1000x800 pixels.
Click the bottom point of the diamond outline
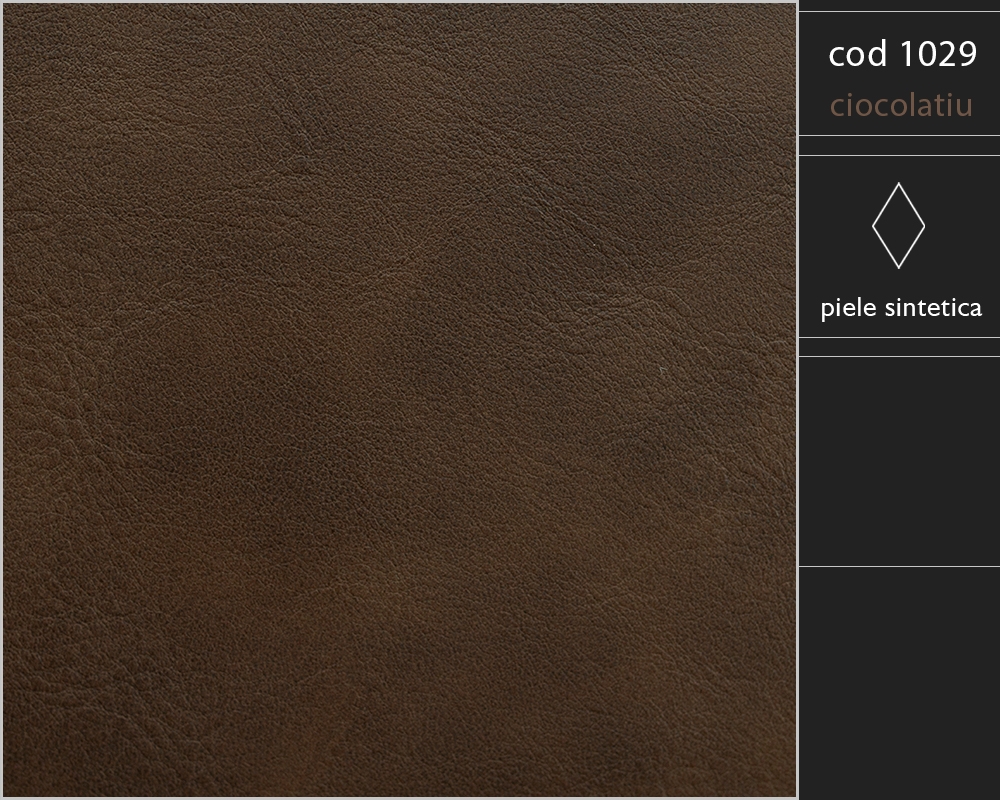[x=899, y=267]
